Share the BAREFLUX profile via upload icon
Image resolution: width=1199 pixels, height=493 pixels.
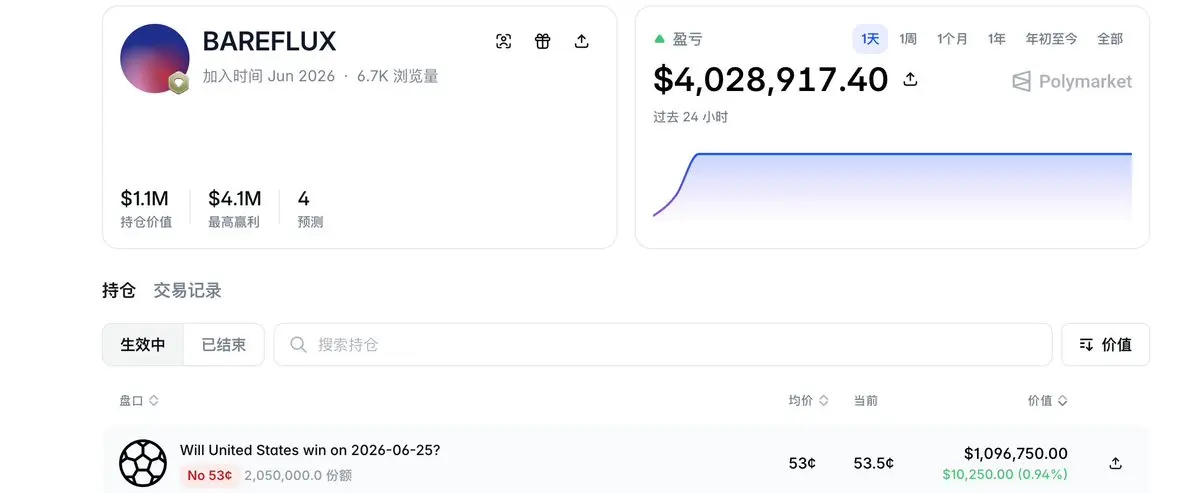[x=581, y=41]
